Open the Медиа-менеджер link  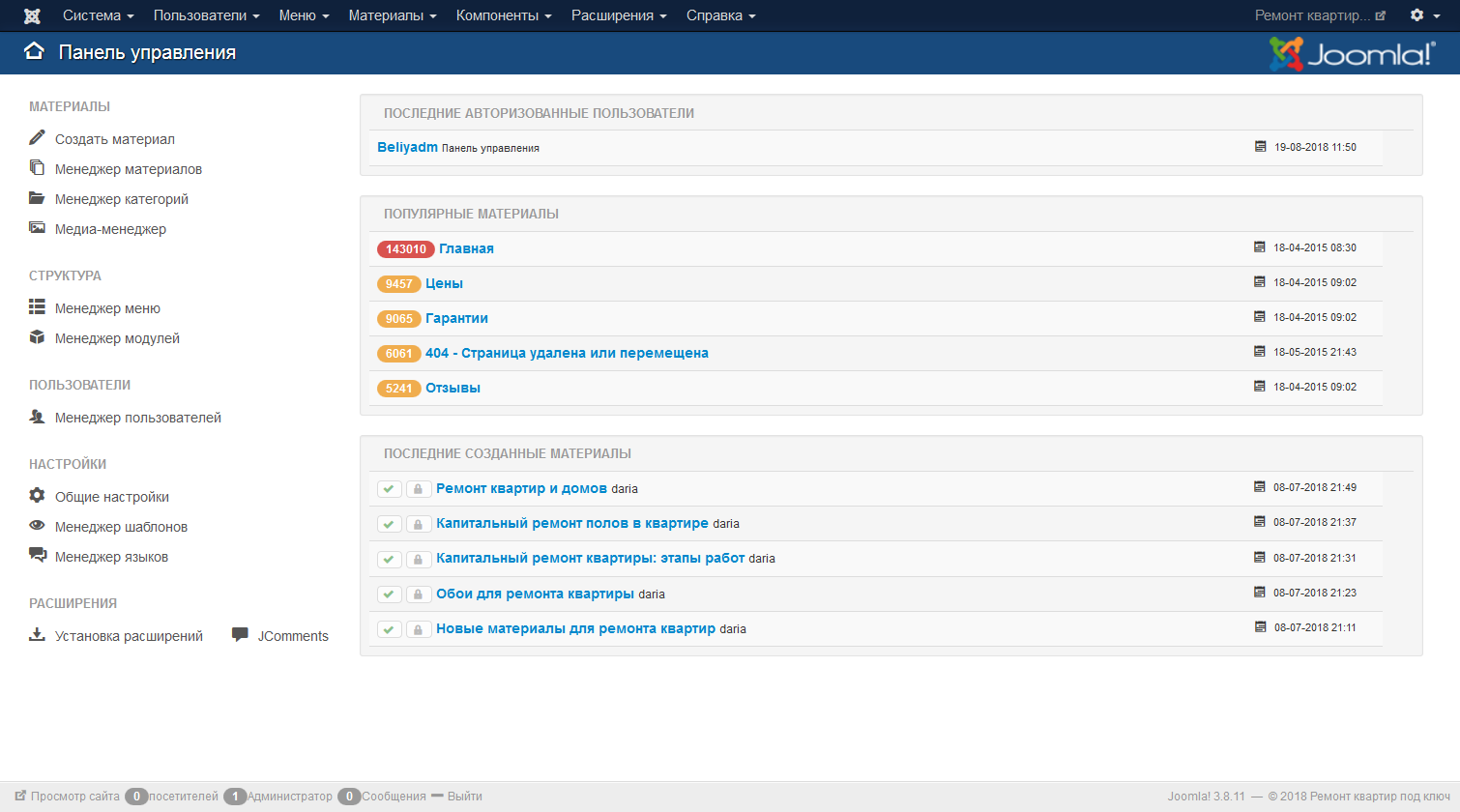point(110,229)
